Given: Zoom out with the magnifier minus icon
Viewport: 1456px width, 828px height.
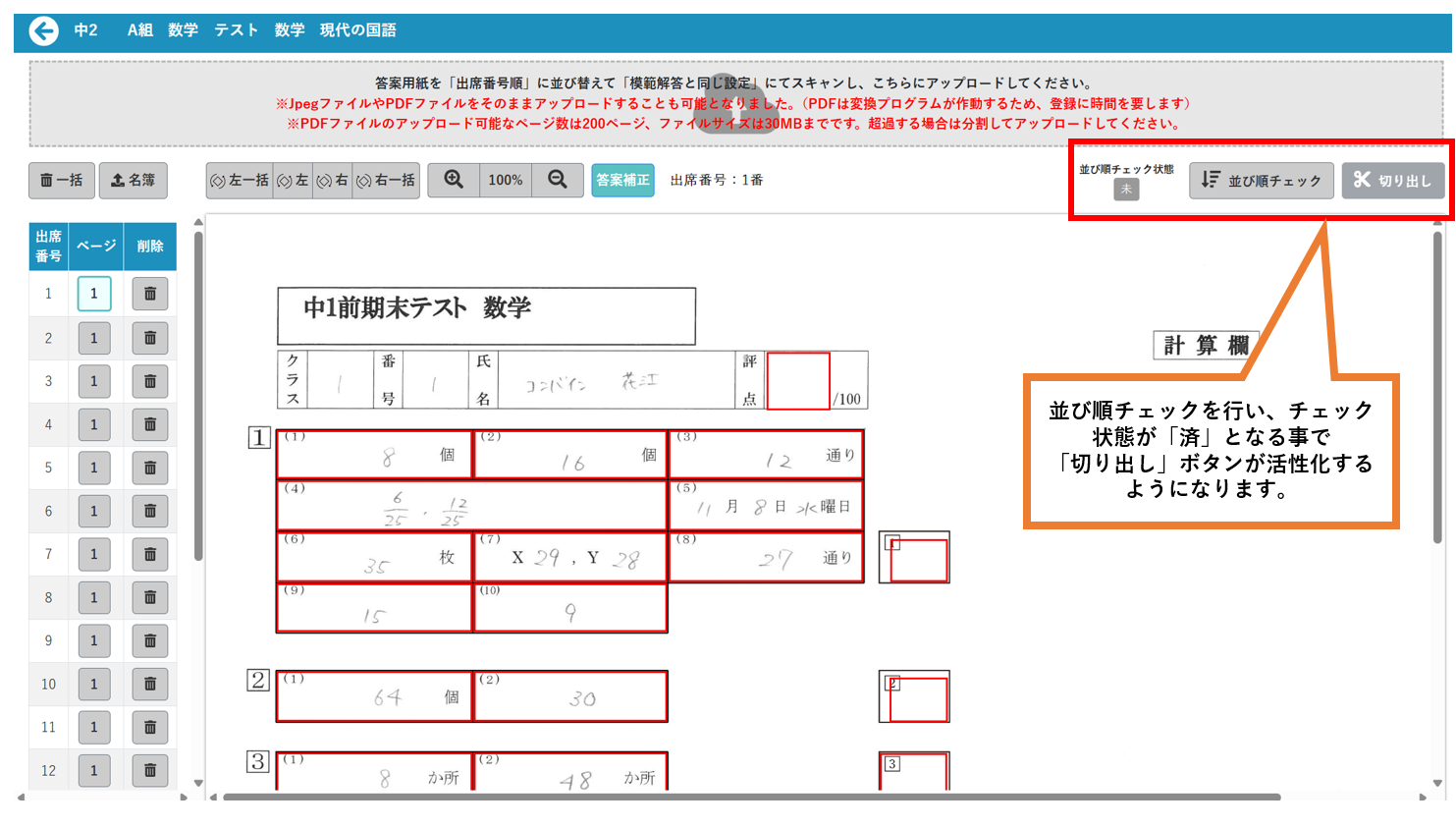Looking at the screenshot, I should 558,180.
